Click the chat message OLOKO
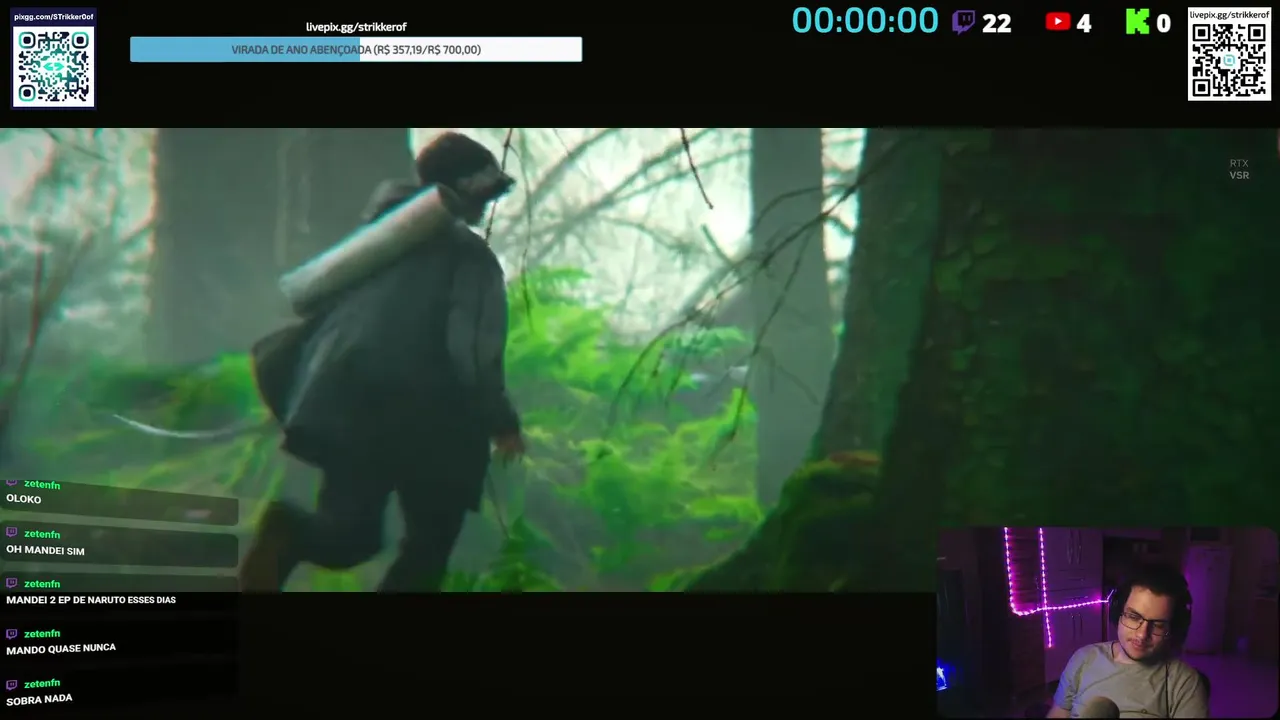 coord(24,499)
